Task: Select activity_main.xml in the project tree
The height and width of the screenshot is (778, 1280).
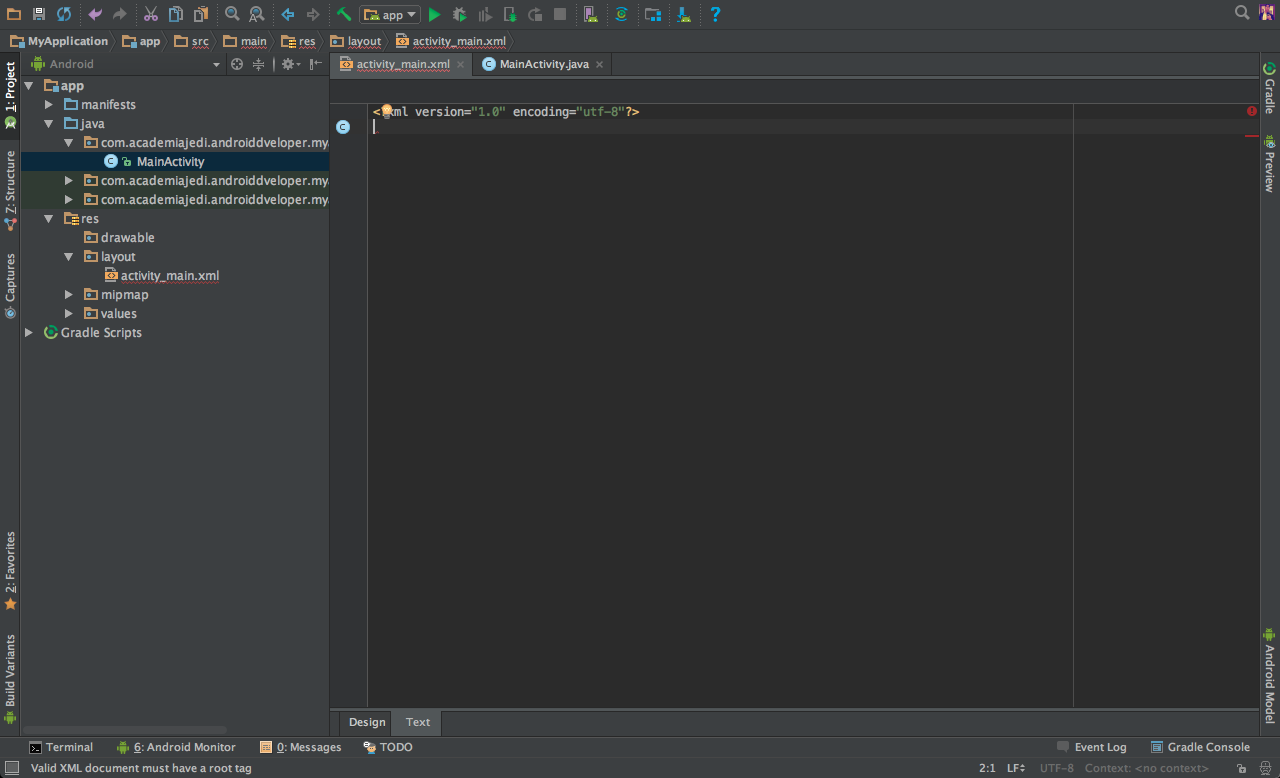Action: pyautogui.click(x=169, y=276)
